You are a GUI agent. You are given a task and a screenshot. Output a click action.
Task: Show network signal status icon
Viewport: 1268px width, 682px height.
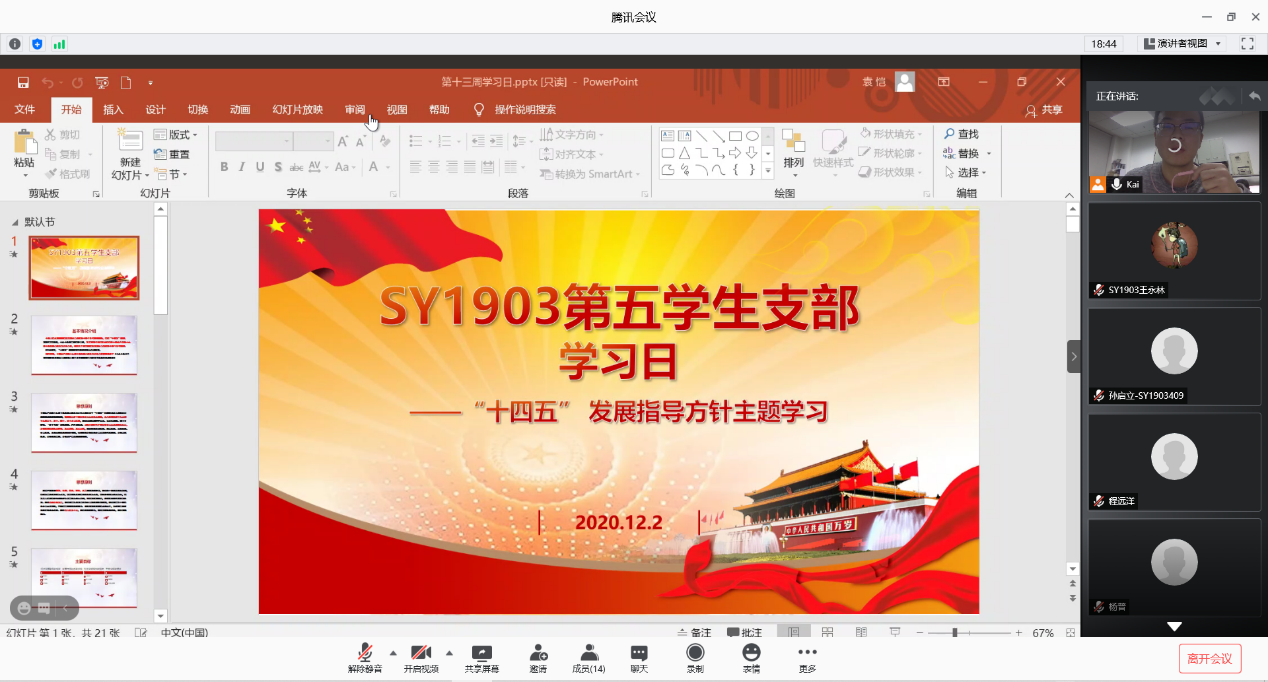click(59, 44)
